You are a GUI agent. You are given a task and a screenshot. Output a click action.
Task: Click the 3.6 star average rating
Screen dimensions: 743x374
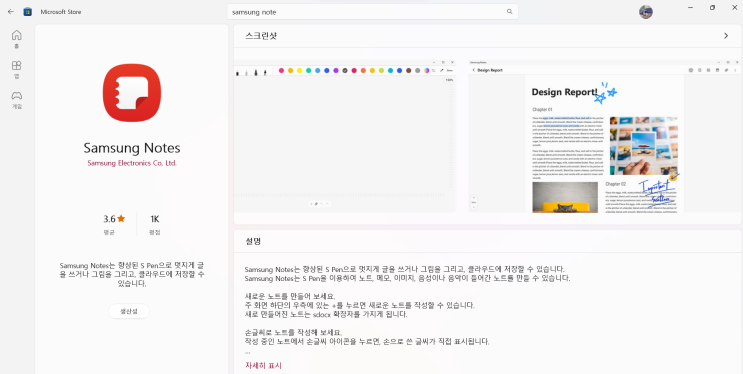(x=114, y=219)
